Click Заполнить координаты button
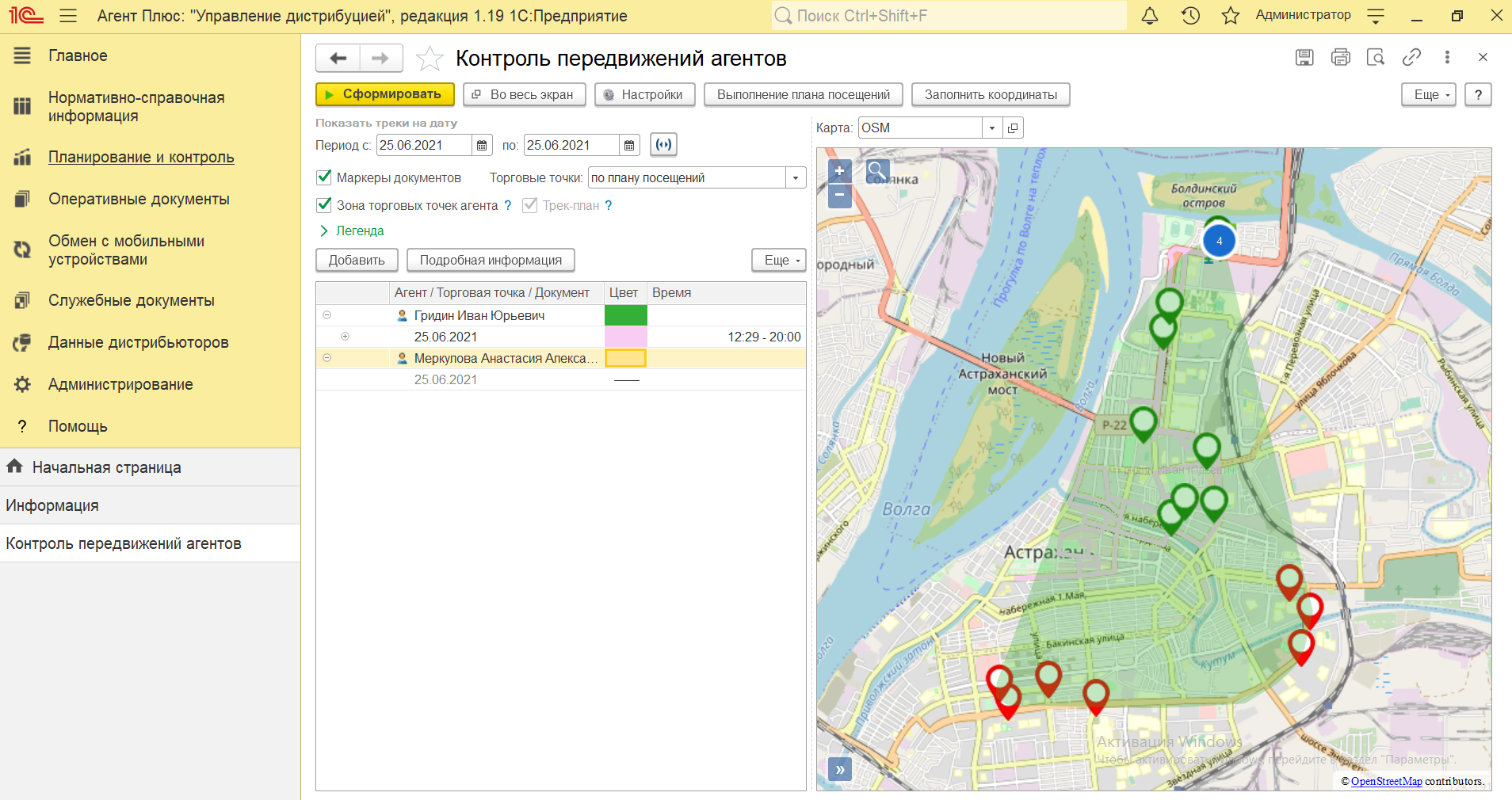Screen dimensions: 1512x800 point(991,94)
